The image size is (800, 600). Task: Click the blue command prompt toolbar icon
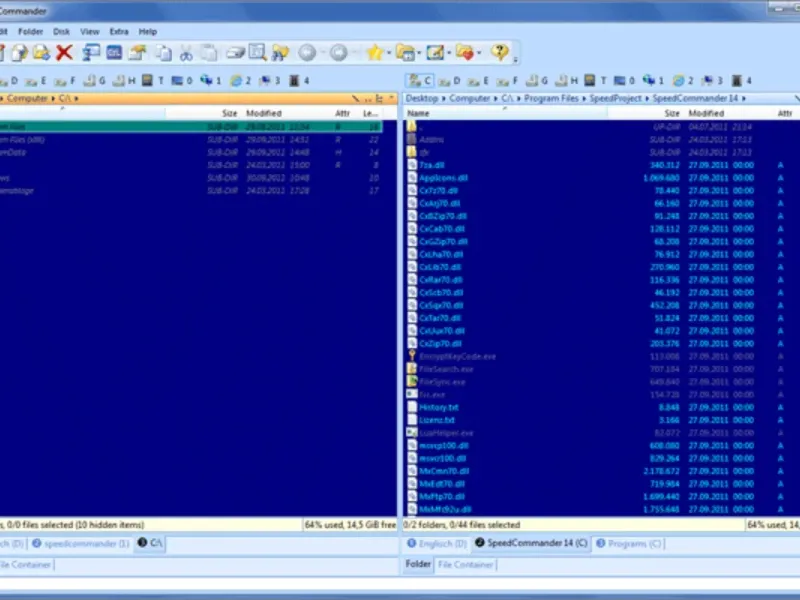[x=114, y=52]
